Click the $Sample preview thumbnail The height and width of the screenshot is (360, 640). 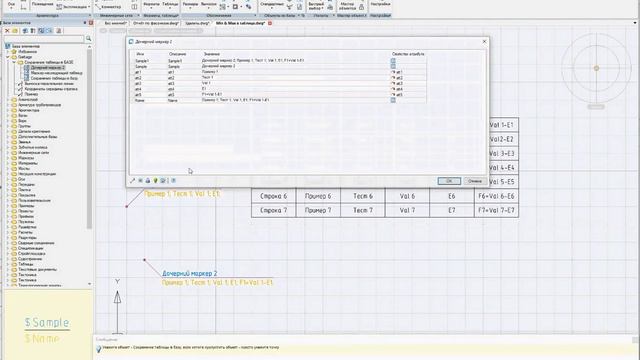47,322
